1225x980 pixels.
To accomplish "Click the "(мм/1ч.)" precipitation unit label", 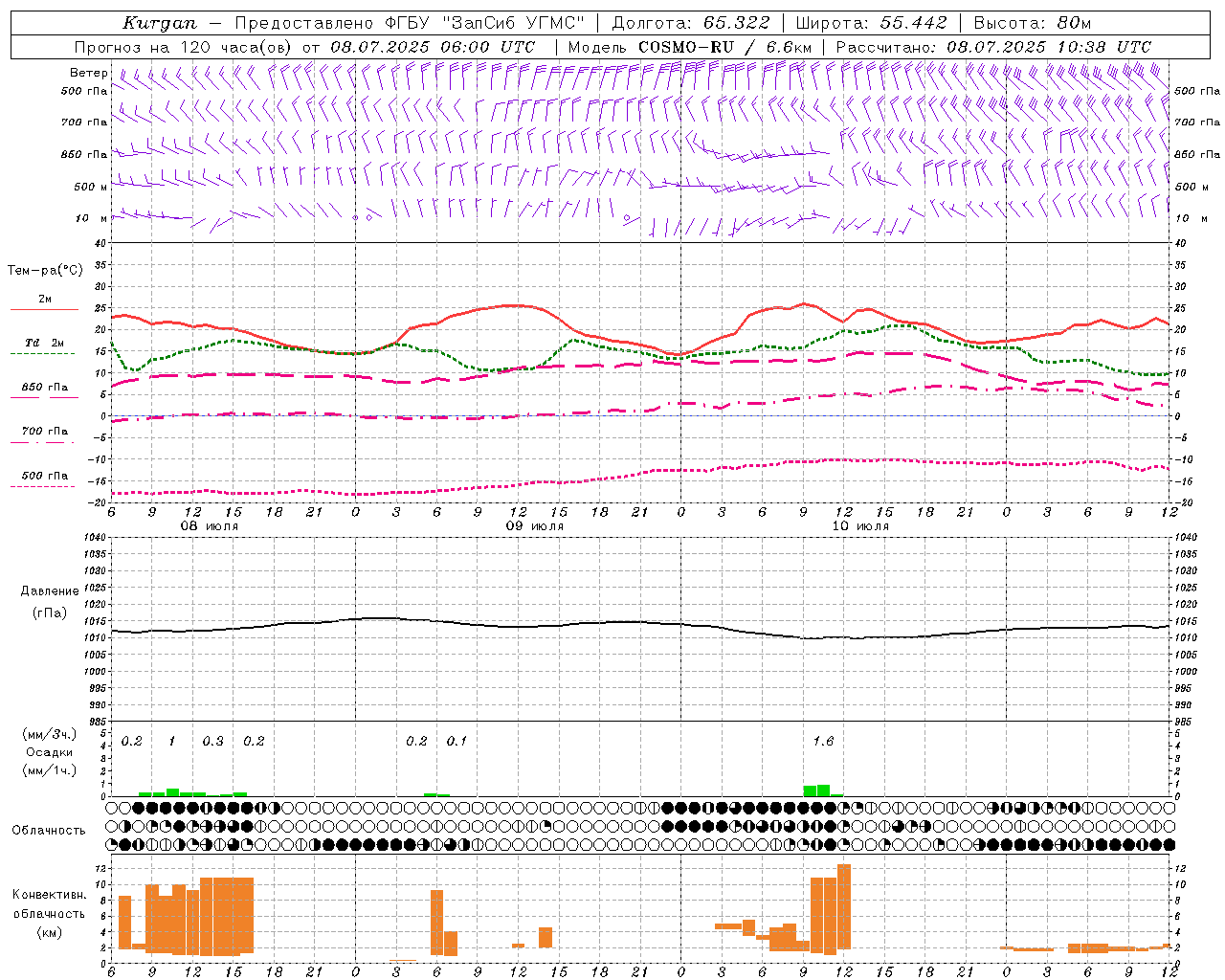I will point(49,770).
